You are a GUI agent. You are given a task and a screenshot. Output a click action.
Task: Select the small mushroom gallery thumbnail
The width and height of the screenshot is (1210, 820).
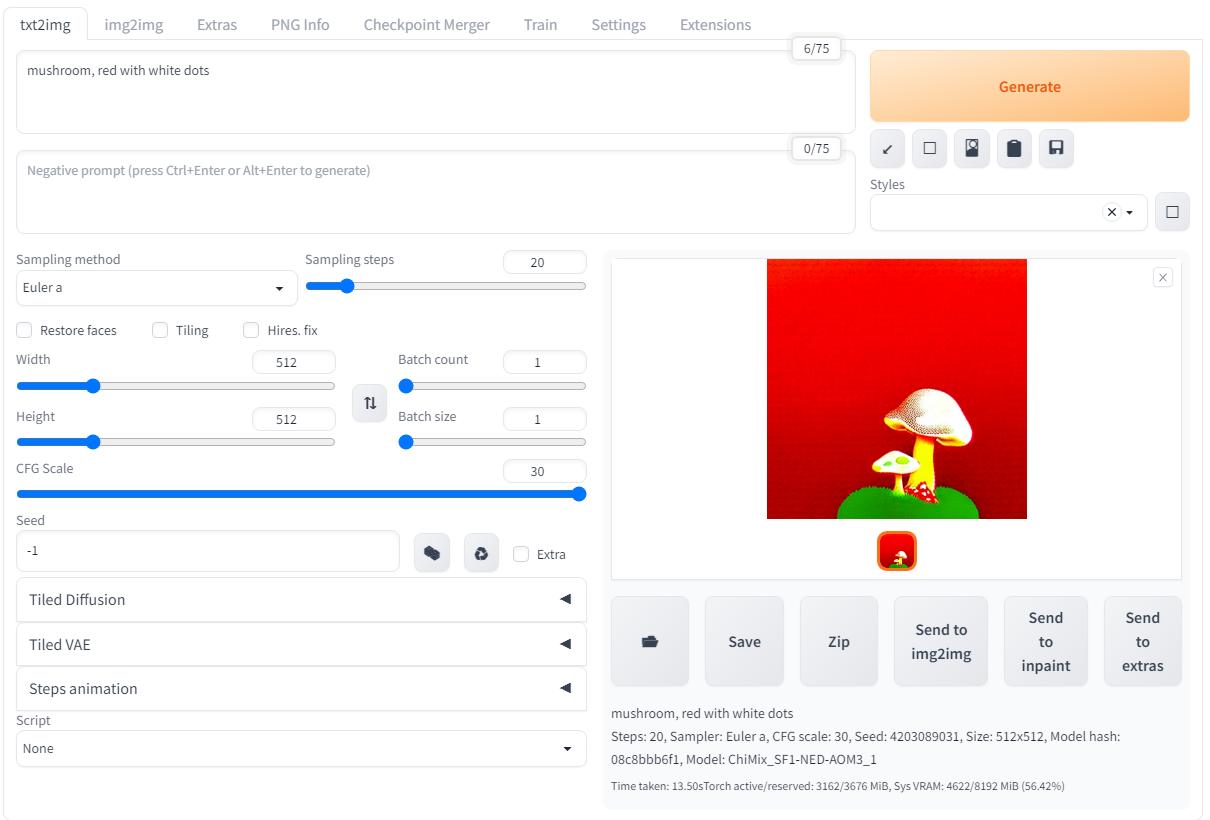click(897, 551)
